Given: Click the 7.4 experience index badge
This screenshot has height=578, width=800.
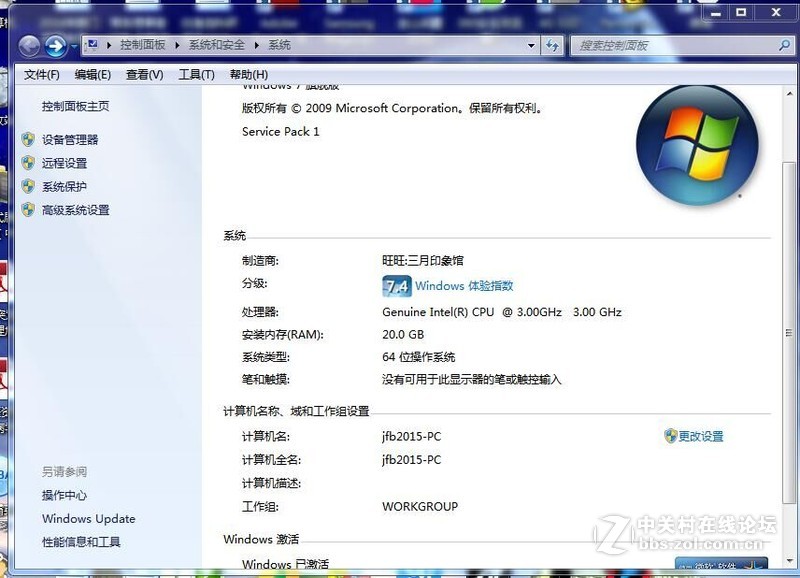Looking at the screenshot, I should pos(396,286).
